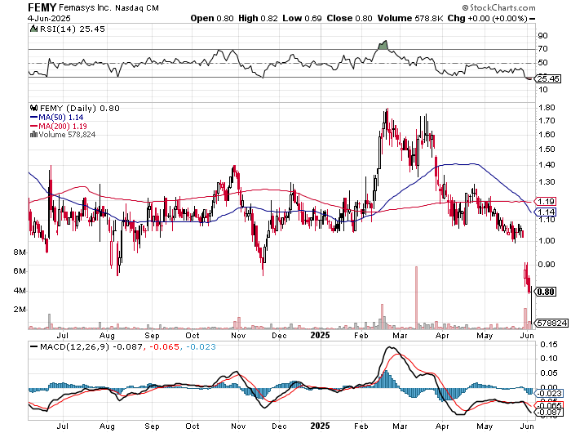Click the Femasys Inc. company name

[x=86, y=8]
